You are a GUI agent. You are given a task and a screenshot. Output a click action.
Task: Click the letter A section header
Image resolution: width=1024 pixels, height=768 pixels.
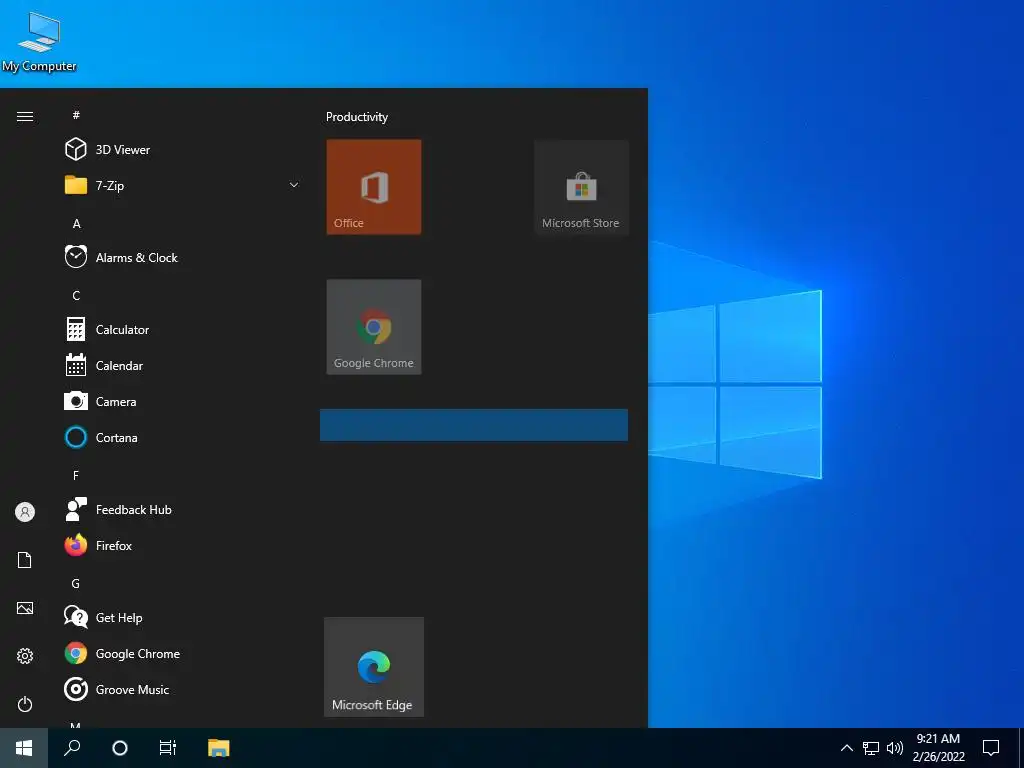tap(76, 224)
